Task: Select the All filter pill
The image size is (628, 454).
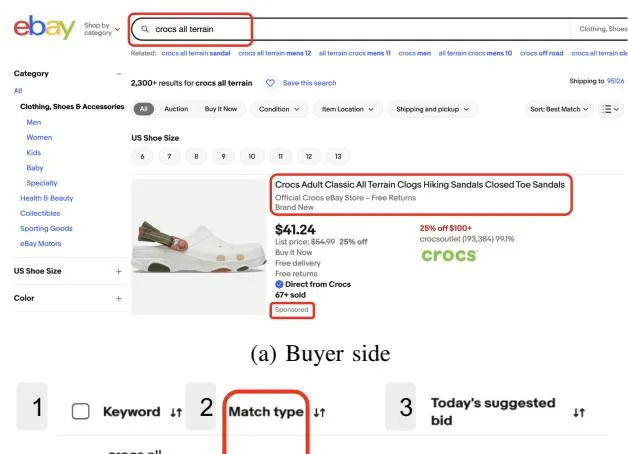Action: coord(143,109)
